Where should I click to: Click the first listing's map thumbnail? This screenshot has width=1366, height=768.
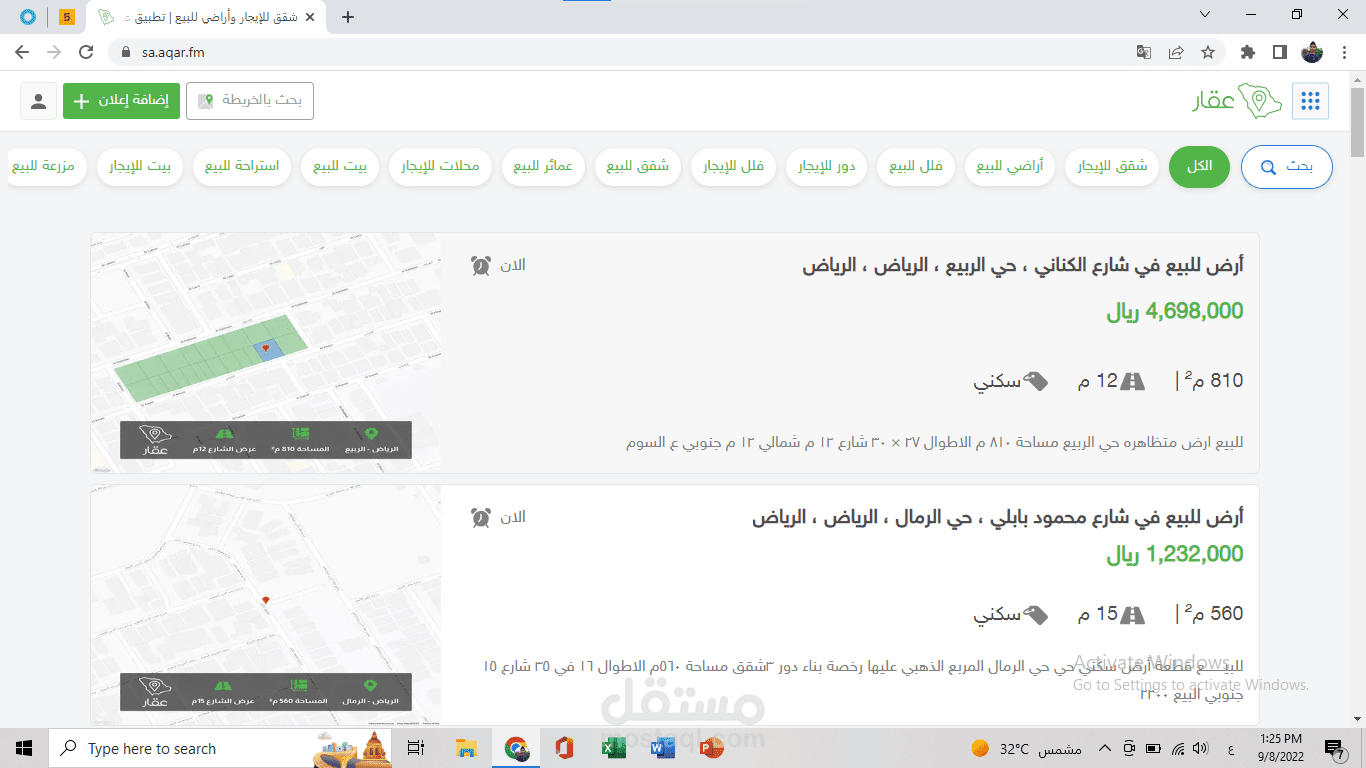264,352
